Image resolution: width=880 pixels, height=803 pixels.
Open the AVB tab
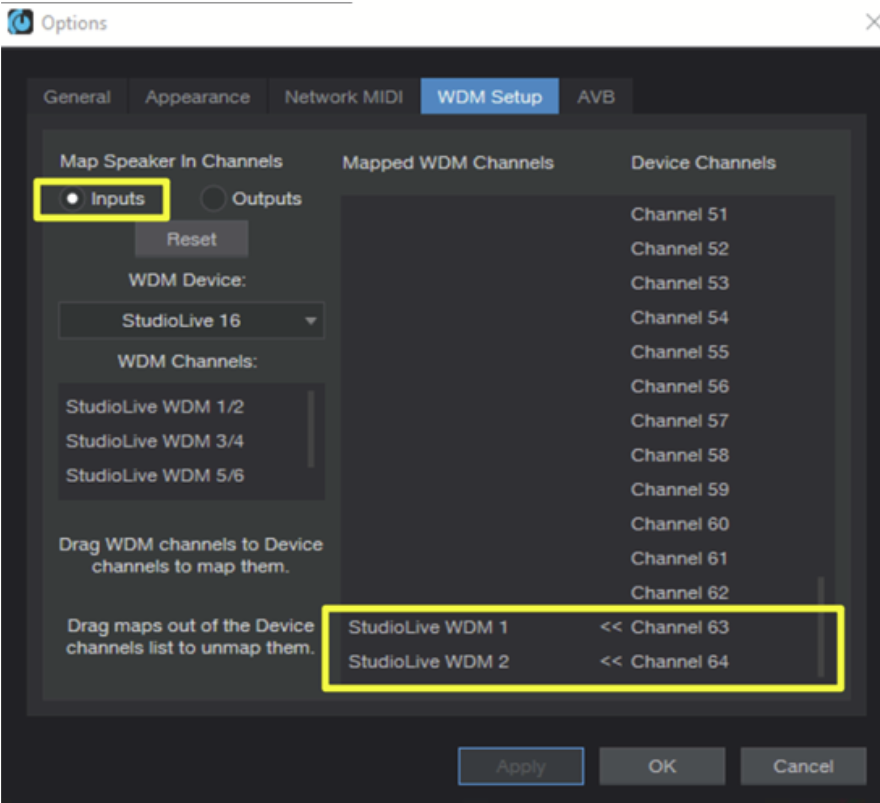pos(596,97)
